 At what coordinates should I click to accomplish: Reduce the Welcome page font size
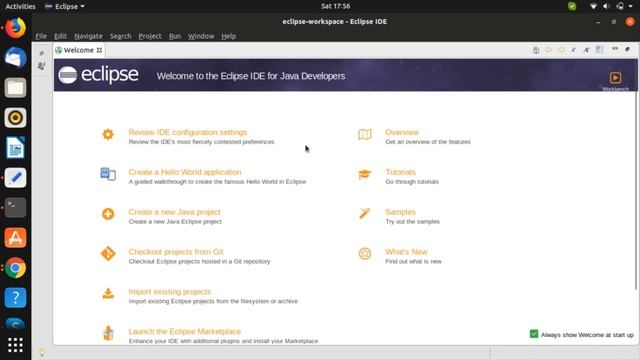coord(574,50)
